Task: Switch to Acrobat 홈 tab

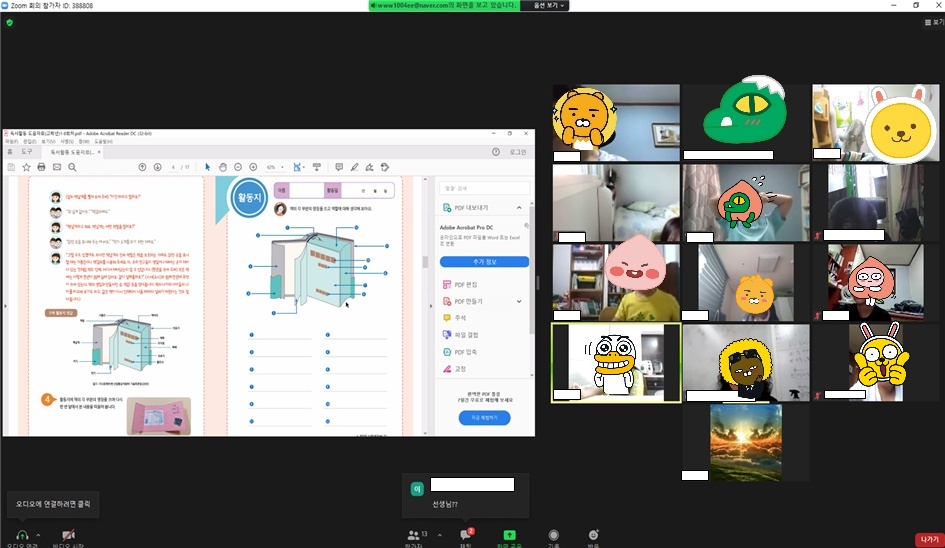Action: click(x=10, y=152)
